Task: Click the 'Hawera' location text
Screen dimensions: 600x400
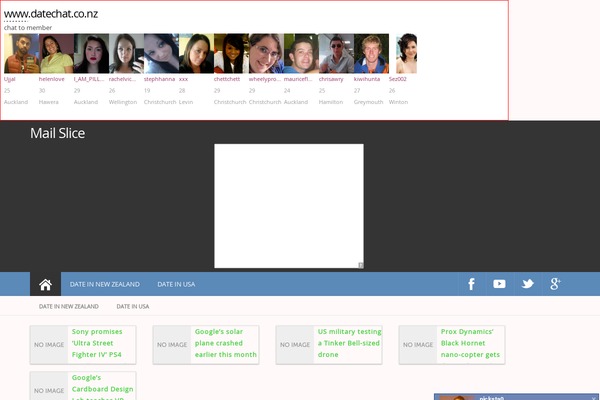Action: tap(49, 102)
